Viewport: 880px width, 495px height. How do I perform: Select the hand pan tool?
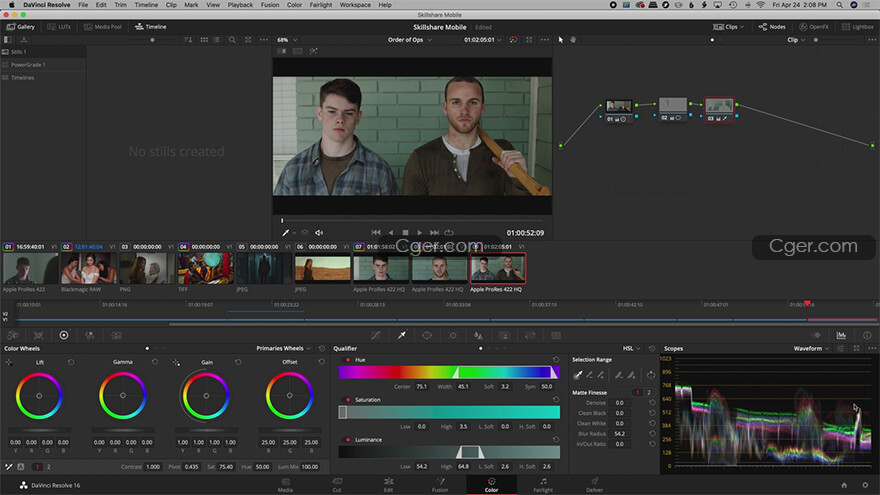click(x=573, y=40)
